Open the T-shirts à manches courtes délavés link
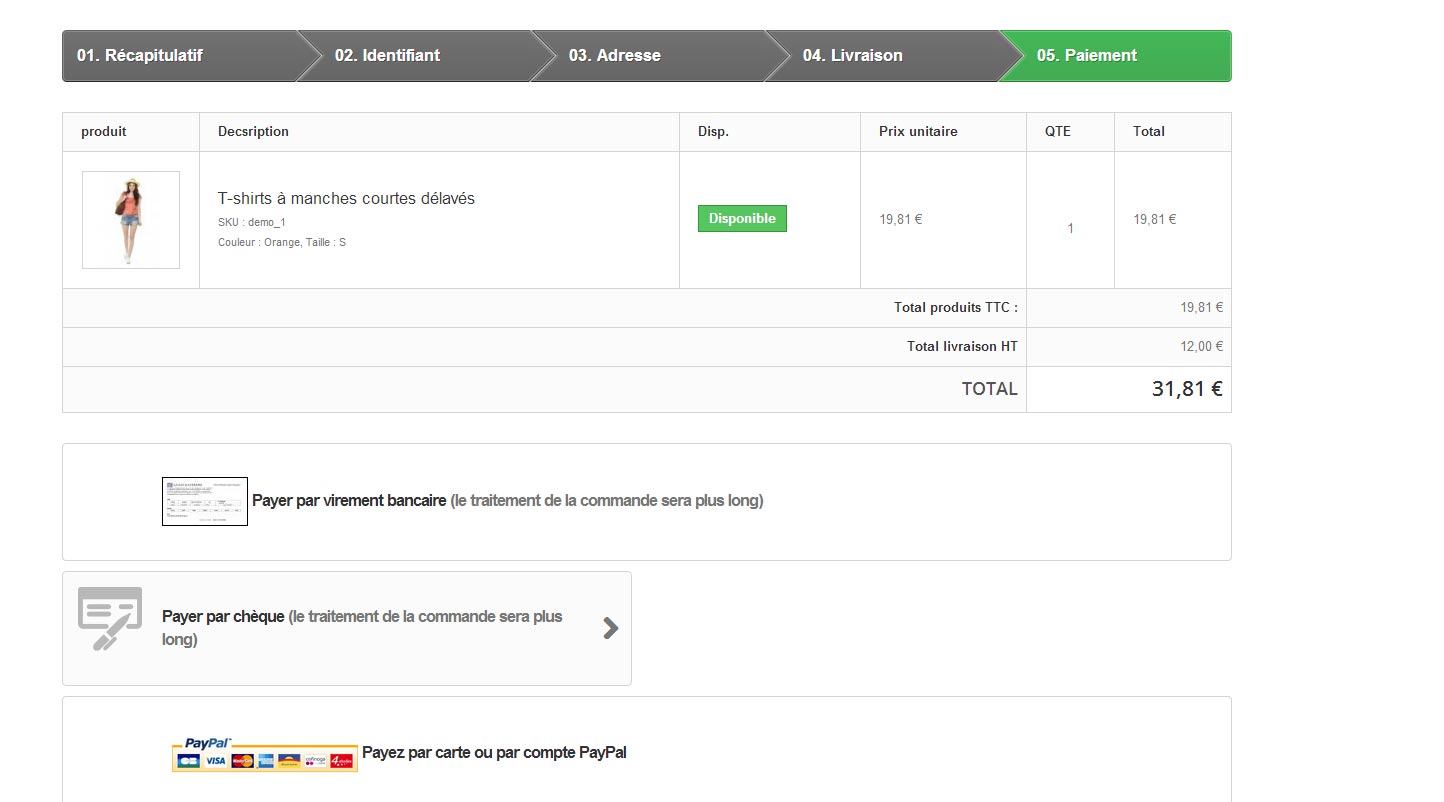Viewport: 1444px width, 802px height. (x=346, y=199)
